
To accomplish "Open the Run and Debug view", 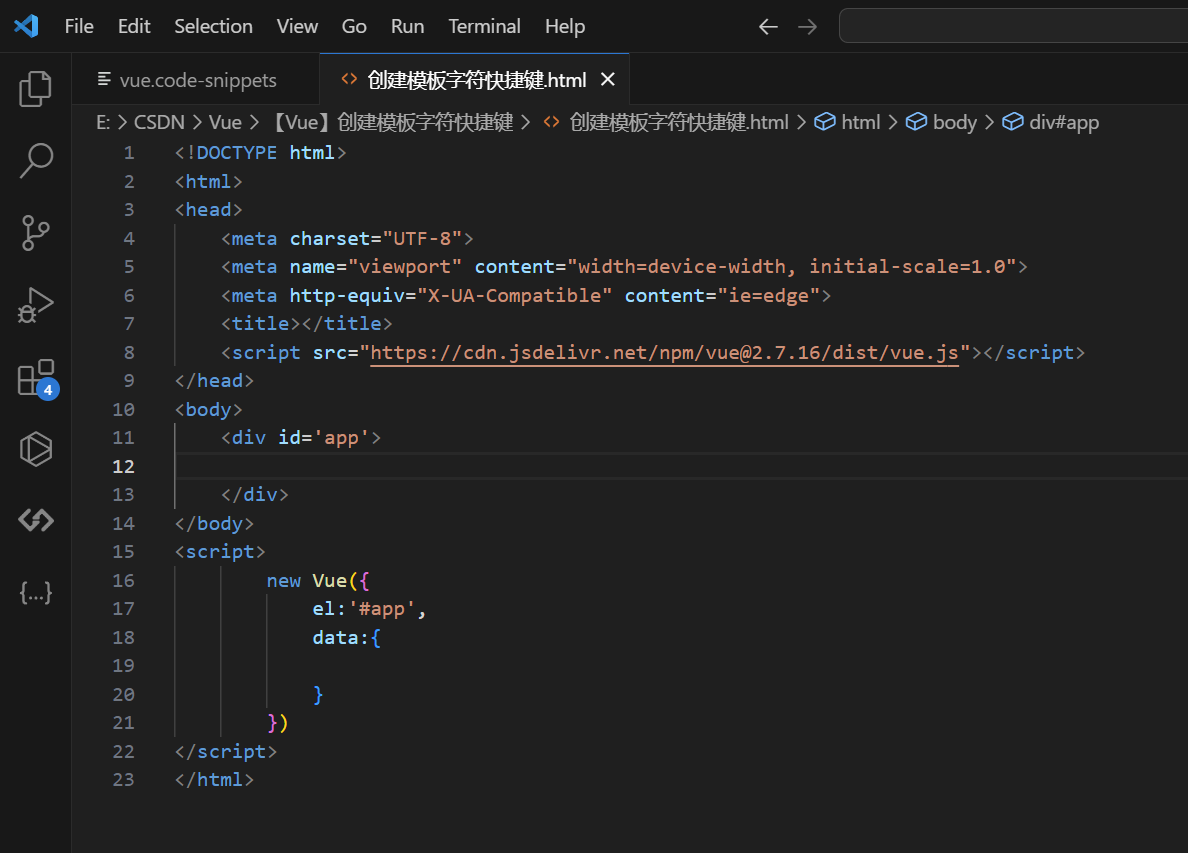I will point(36,305).
